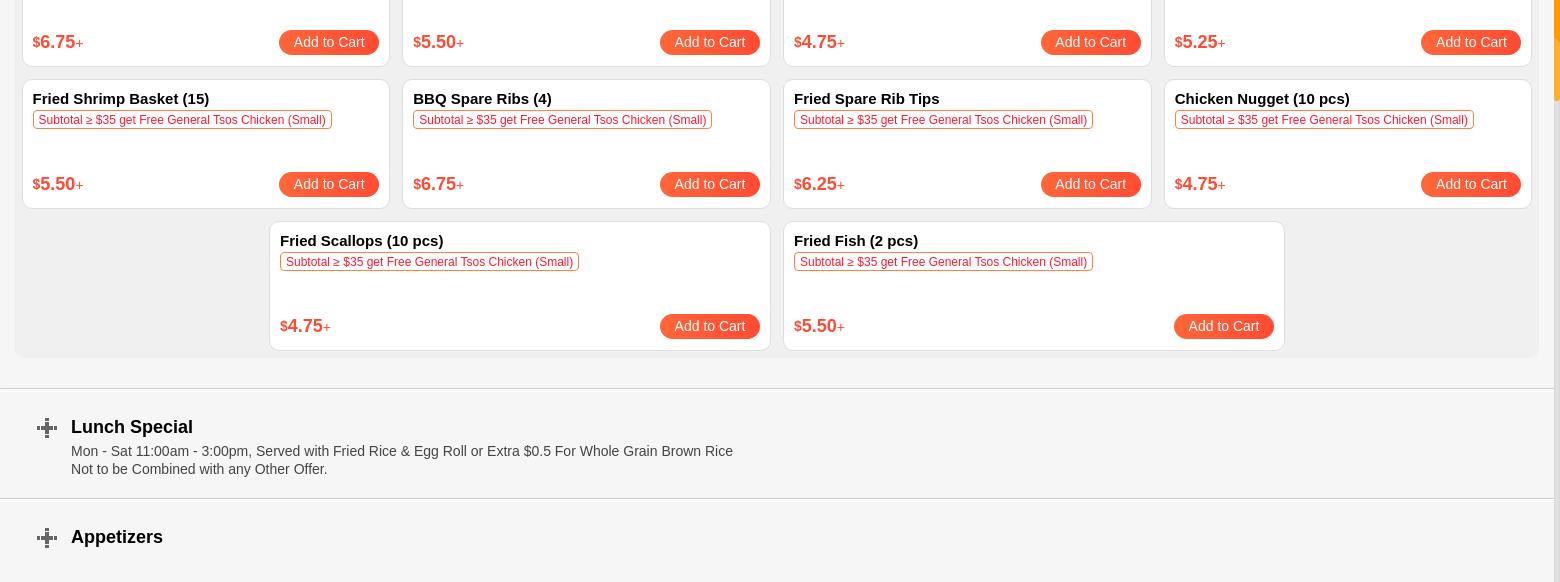Add BBQ Spare Ribs (4) to cart
Viewport: 1560px width, 582px height.
(x=709, y=184)
